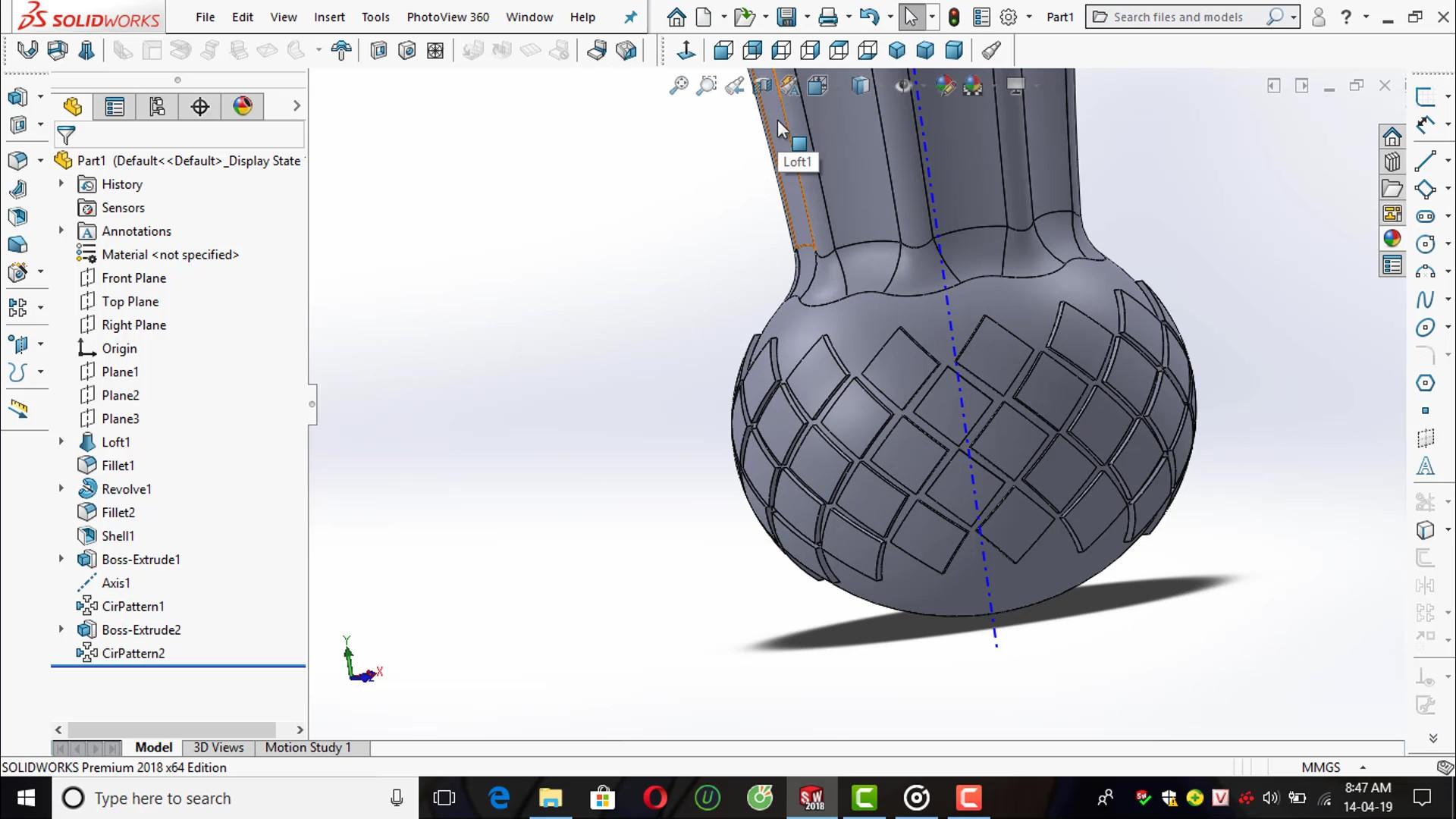Open the DisplayManager tab in the left panel
The image size is (1456, 819).
pyautogui.click(x=243, y=106)
